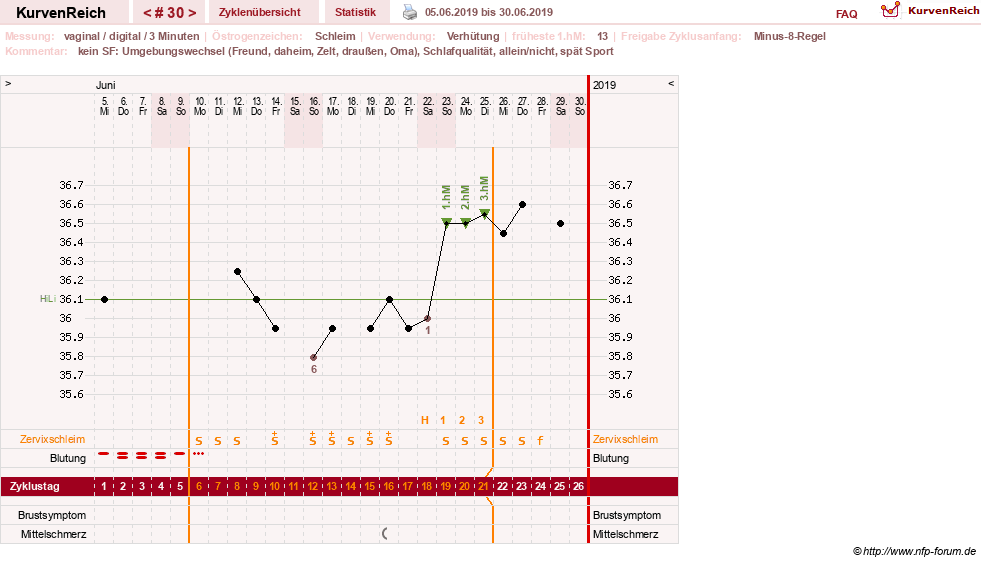
Task: Click the peak count '3' under June 25
Action: (481, 420)
